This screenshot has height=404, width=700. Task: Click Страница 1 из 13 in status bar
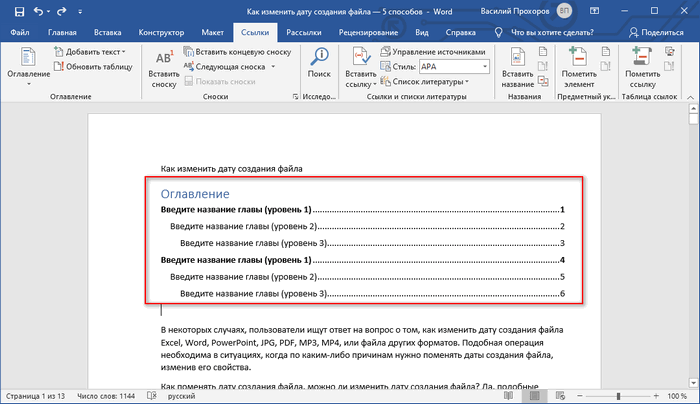(x=35, y=396)
